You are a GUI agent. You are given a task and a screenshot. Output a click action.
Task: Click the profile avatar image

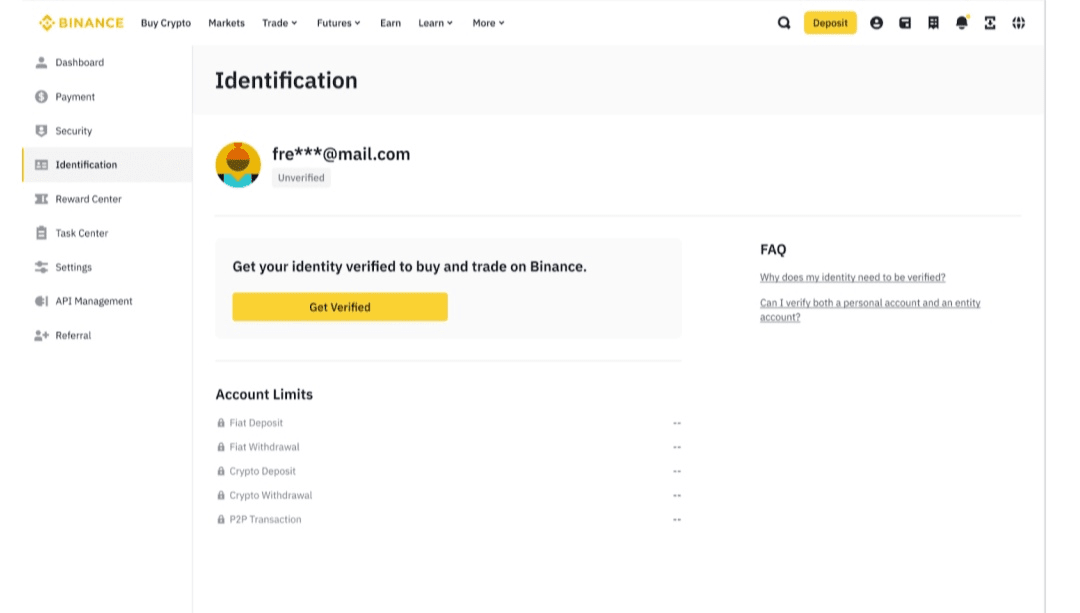click(238, 165)
